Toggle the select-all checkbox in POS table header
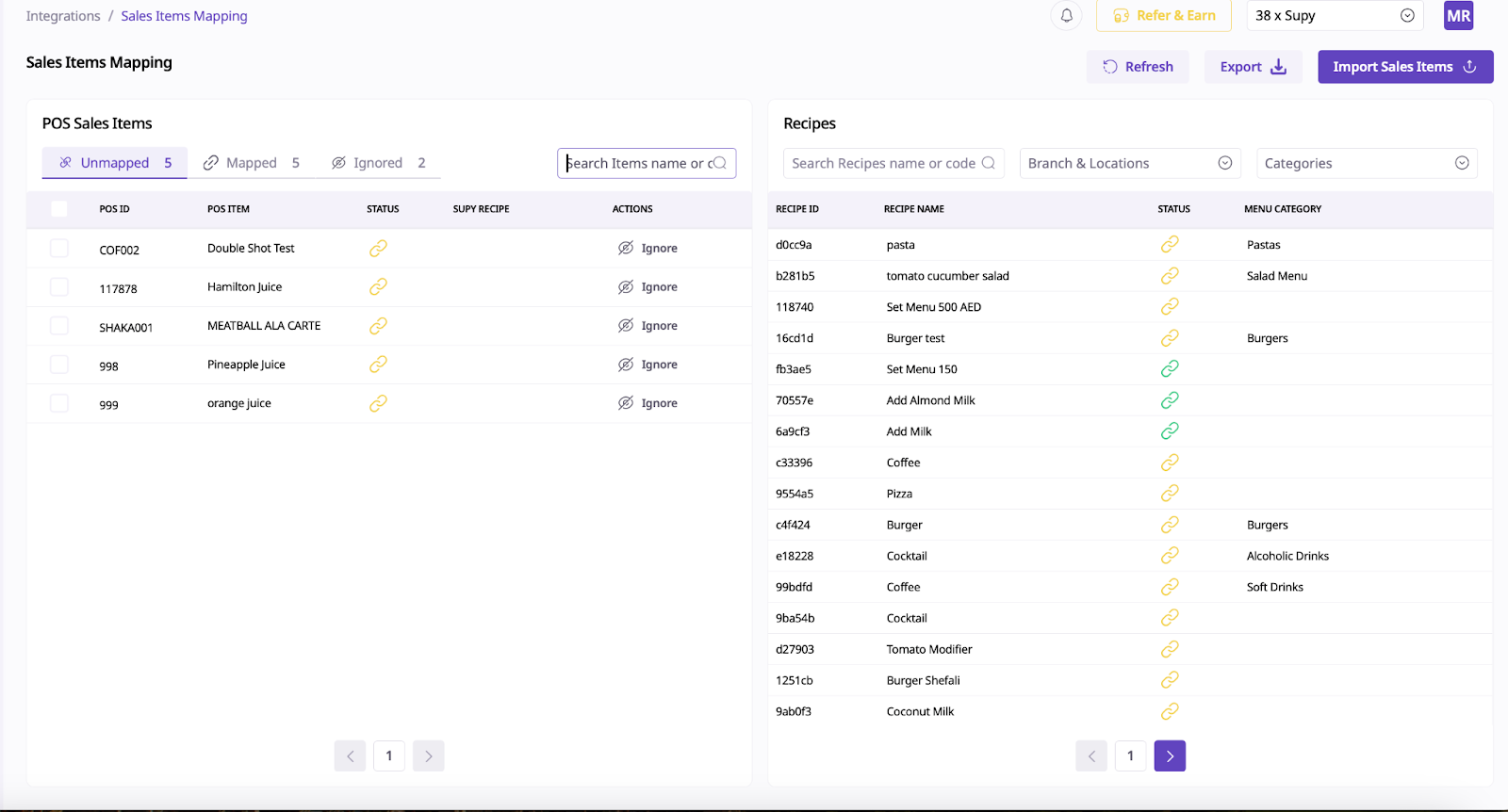Viewport: 1508px width, 812px height. click(x=59, y=209)
